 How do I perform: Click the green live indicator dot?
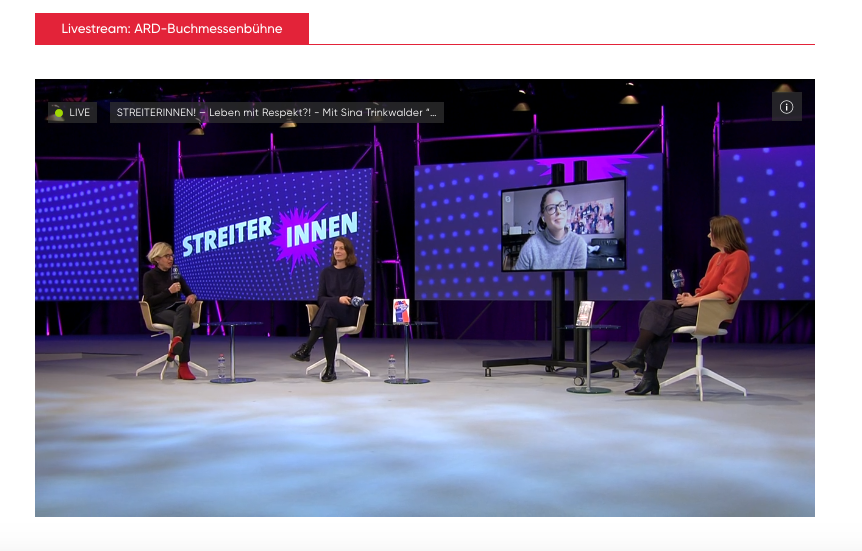pyautogui.click(x=59, y=113)
